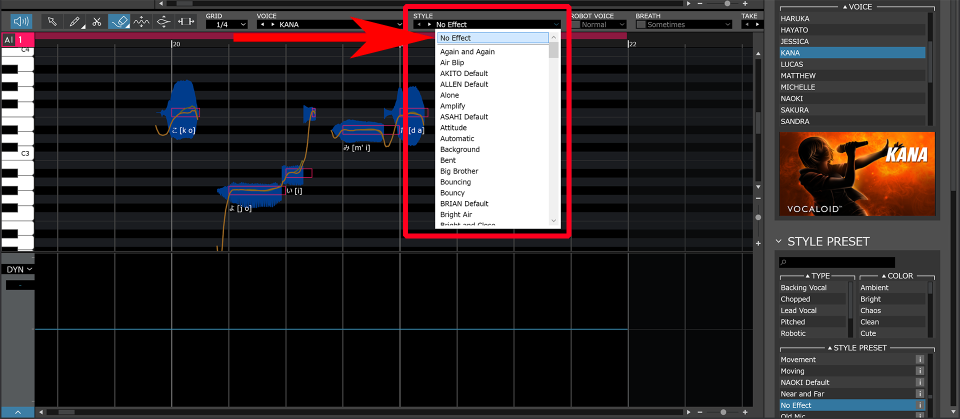Filter by Cute color
This screenshot has height=419, width=960.
(x=893, y=334)
